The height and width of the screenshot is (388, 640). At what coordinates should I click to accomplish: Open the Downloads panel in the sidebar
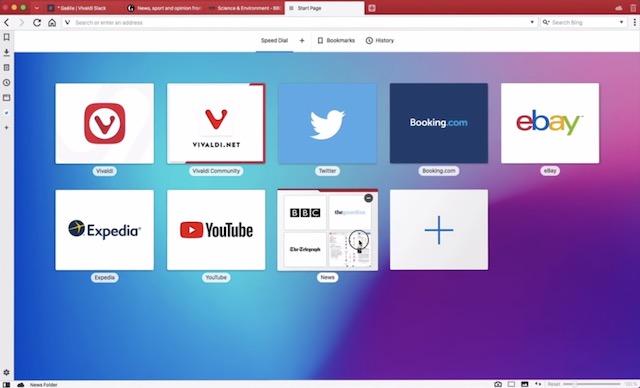[7, 52]
